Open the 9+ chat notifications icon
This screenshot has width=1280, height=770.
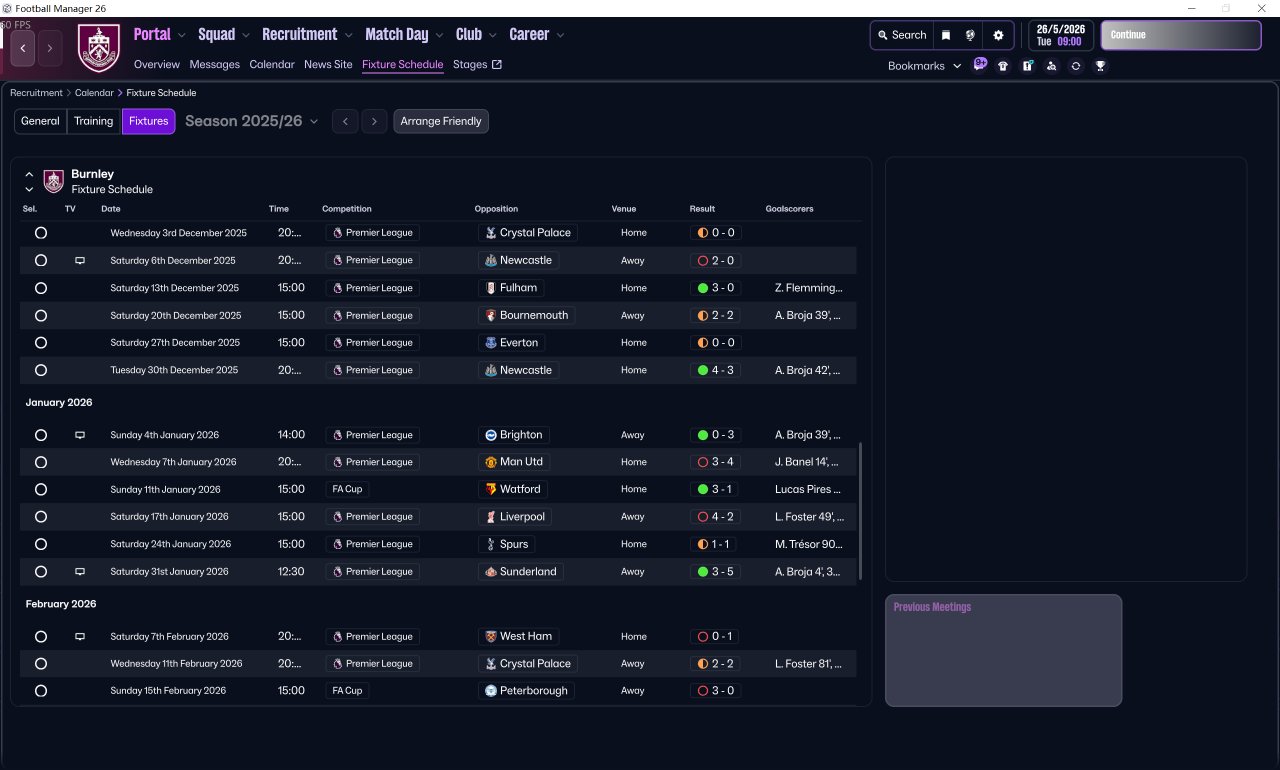pyautogui.click(x=980, y=65)
